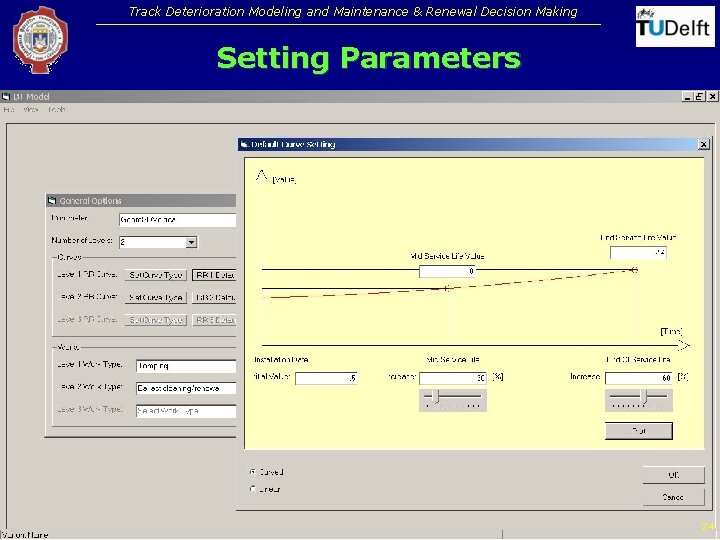Click the DT Model window title icon

coord(6,96)
